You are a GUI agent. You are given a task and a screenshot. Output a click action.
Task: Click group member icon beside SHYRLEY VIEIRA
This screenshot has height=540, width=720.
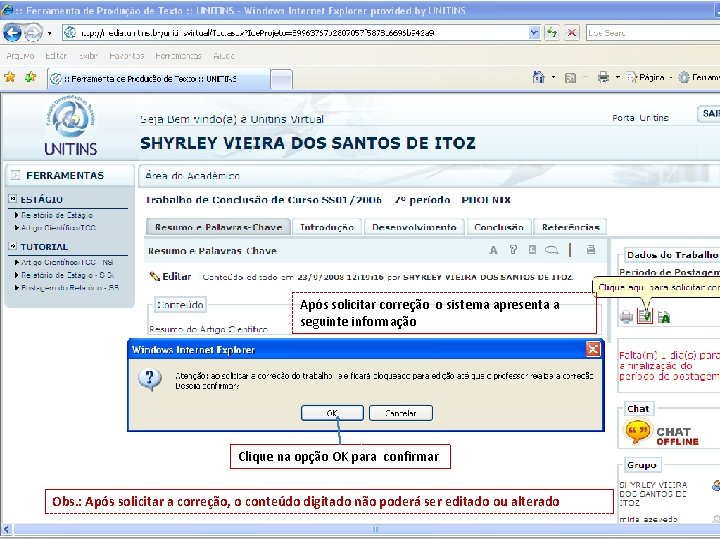716,485
